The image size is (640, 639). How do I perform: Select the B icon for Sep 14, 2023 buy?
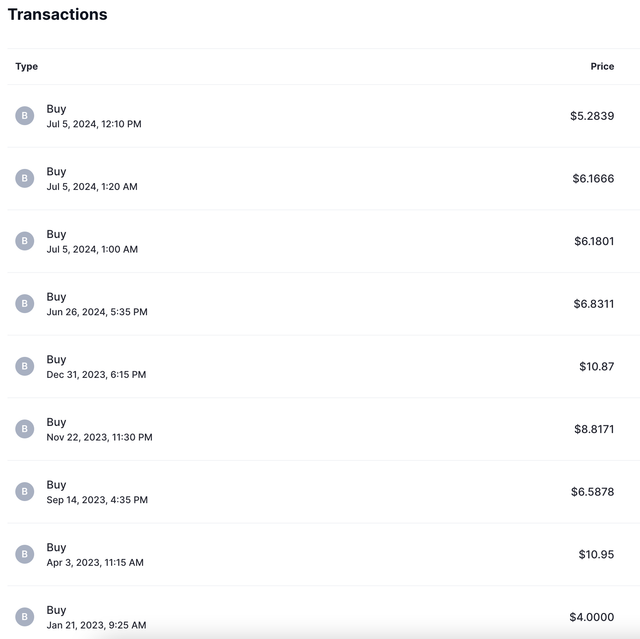(x=24, y=492)
